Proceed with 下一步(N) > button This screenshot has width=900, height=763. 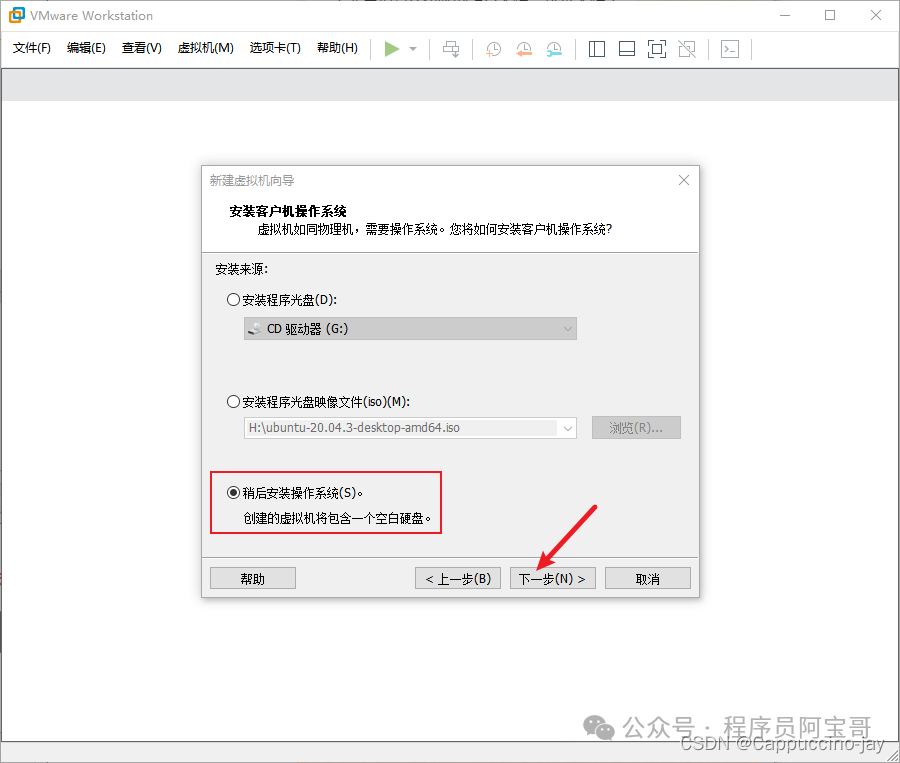[552, 579]
